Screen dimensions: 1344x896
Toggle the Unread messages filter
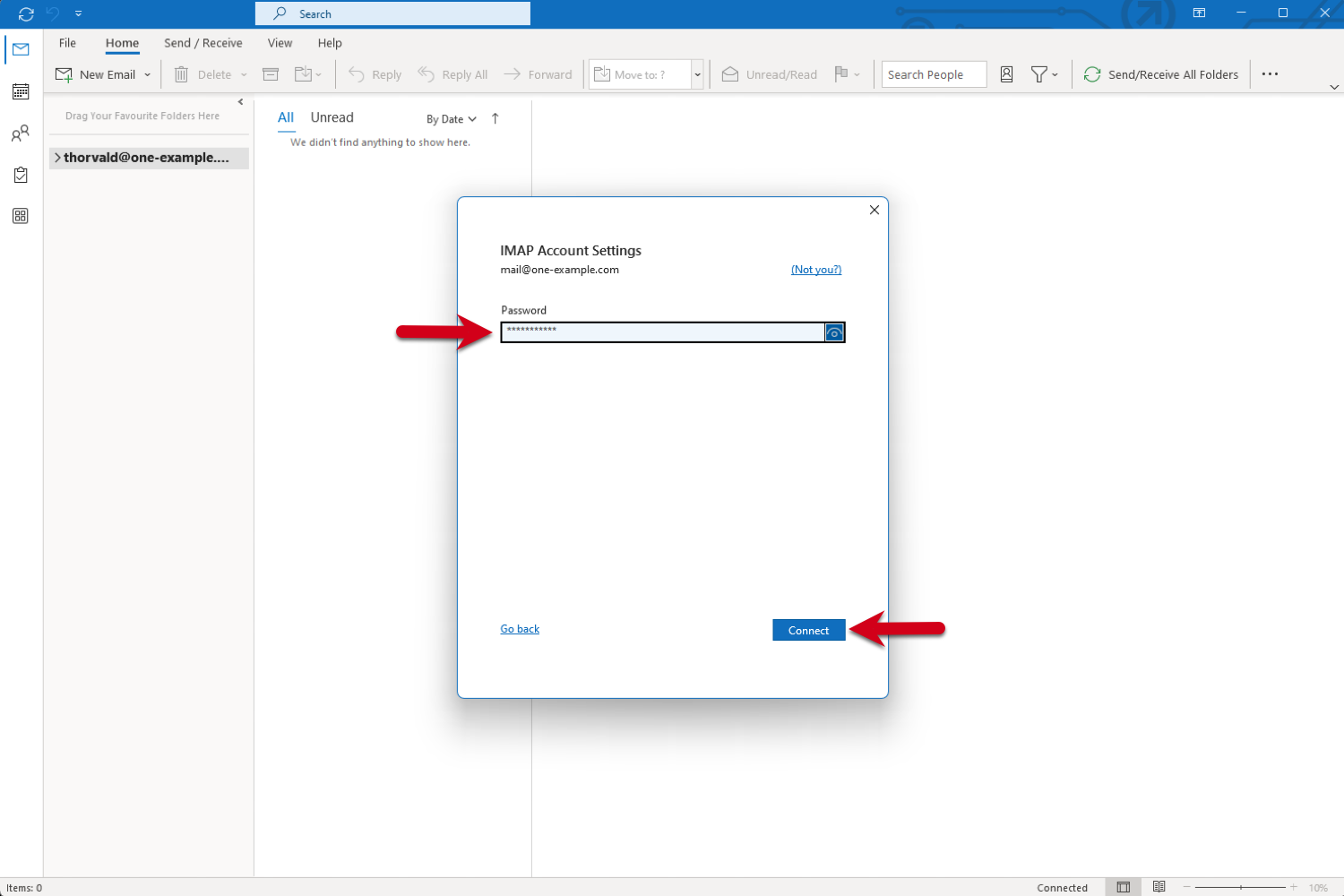click(x=332, y=117)
